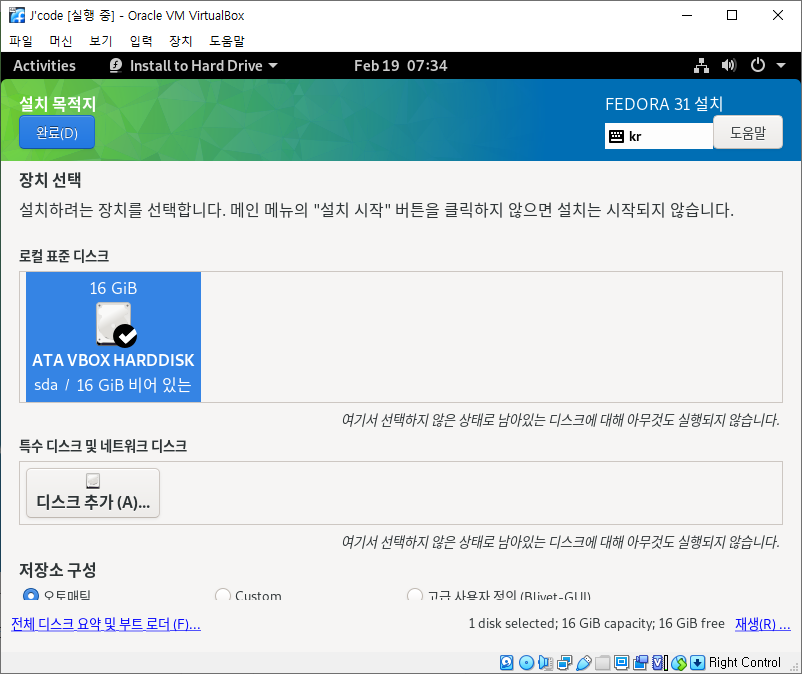Click the GNOME network status icon

pos(701,65)
